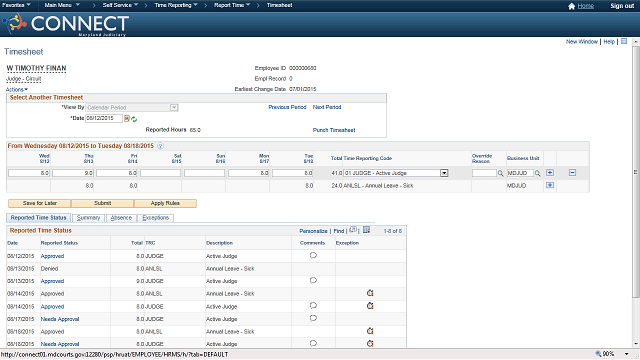Open the Main Menu dropdown
This screenshot has width=640, height=360.
(62, 5)
